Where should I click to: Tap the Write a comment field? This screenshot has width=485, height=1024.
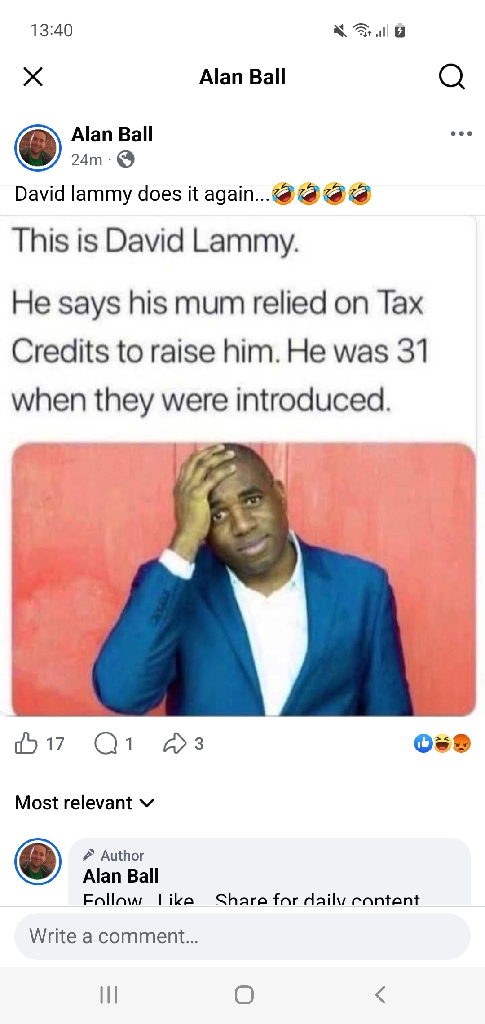coord(242,936)
